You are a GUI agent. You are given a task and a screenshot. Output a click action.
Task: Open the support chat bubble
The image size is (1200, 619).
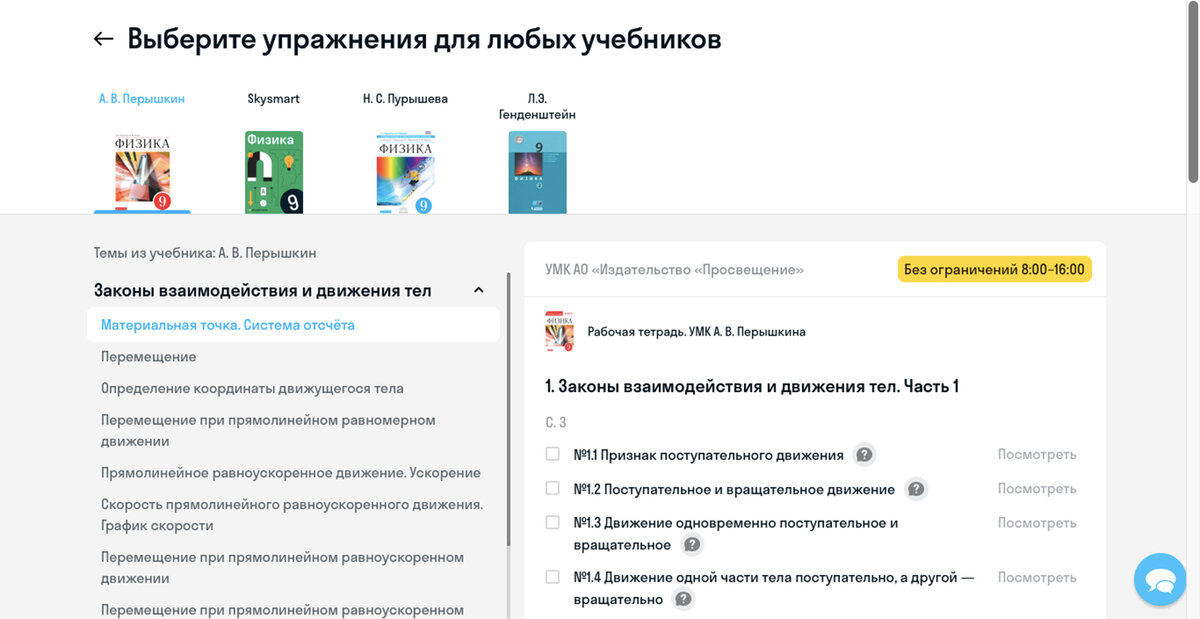1160,579
